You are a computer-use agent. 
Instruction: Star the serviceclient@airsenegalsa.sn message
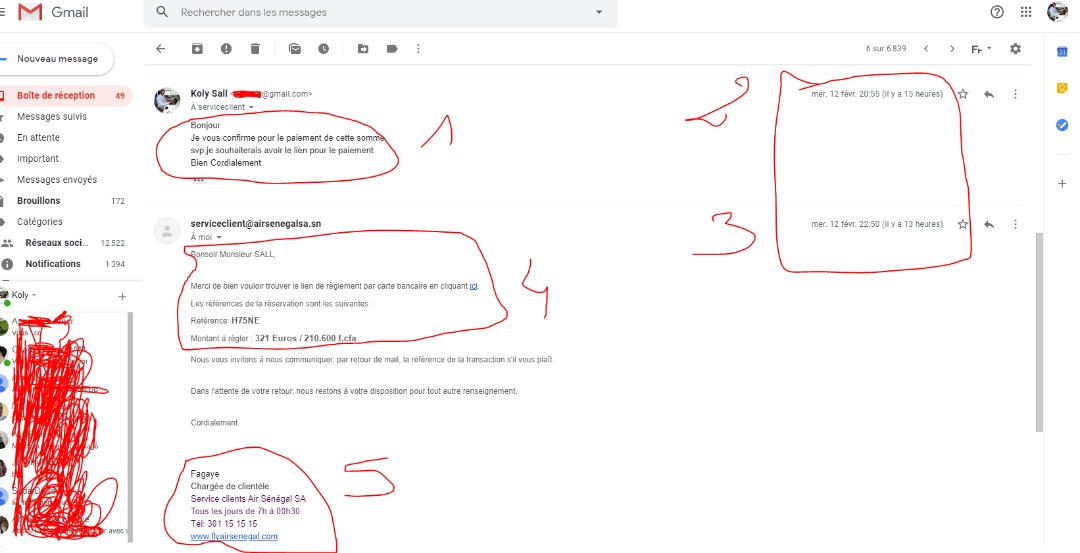(x=963, y=224)
